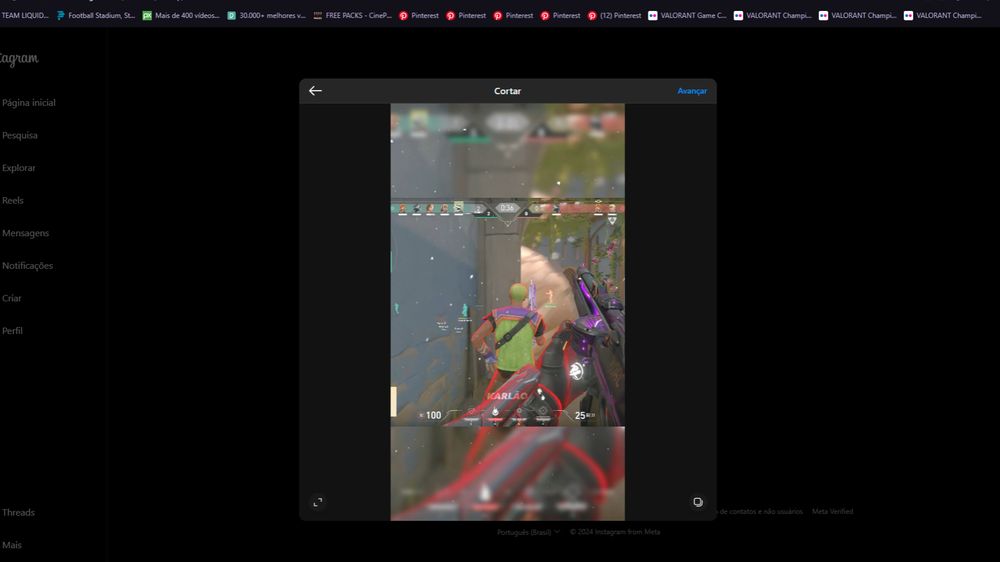Select Criar in the sidebar
The width and height of the screenshot is (1000, 562).
click(11, 298)
